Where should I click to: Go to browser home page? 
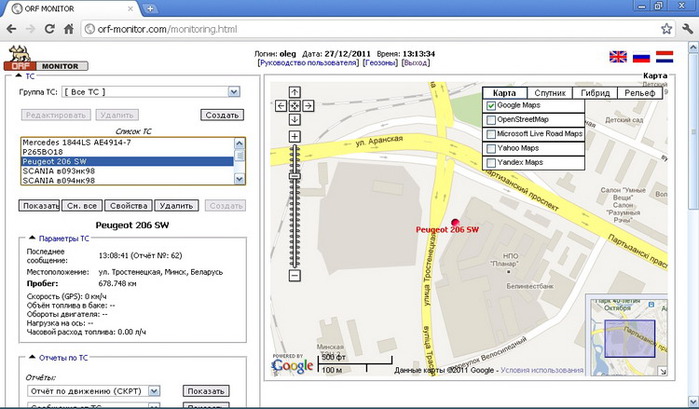(x=69, y=29)
